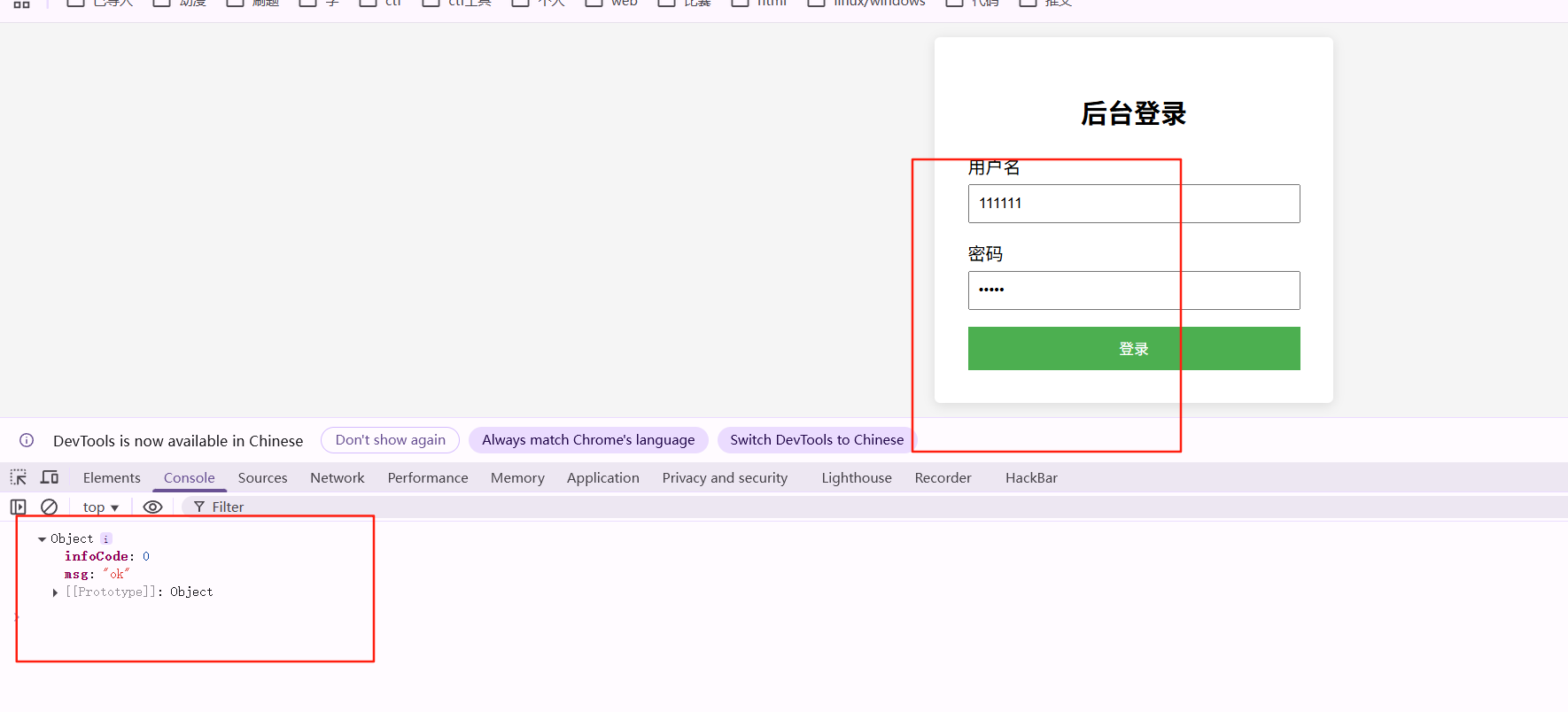Click Switch DevTools to Chinese
Viewport: 1568px width, 712px height.
(817, 440)
